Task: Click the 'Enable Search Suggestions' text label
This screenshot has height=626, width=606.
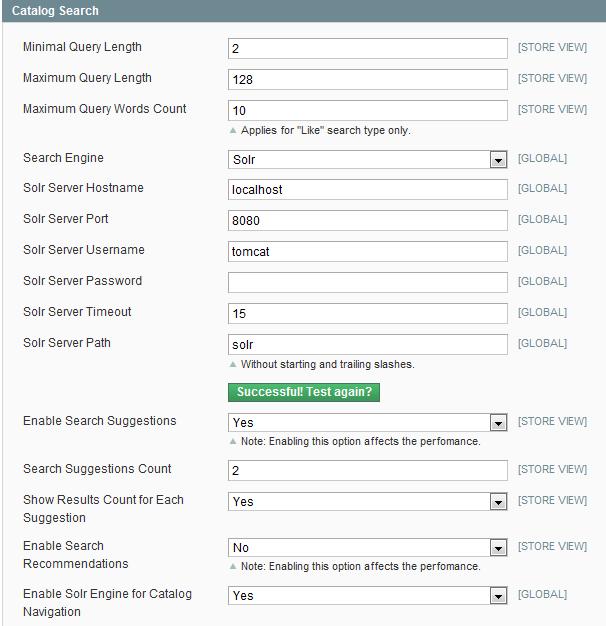Action: pyautogui.click(x=99, y=421)
